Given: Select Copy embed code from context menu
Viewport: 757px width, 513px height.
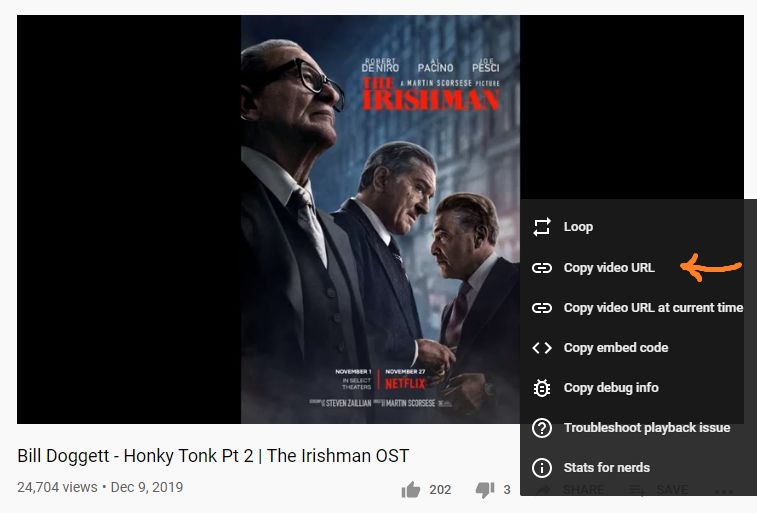Looking at the screenshot, I should point(639,348).
